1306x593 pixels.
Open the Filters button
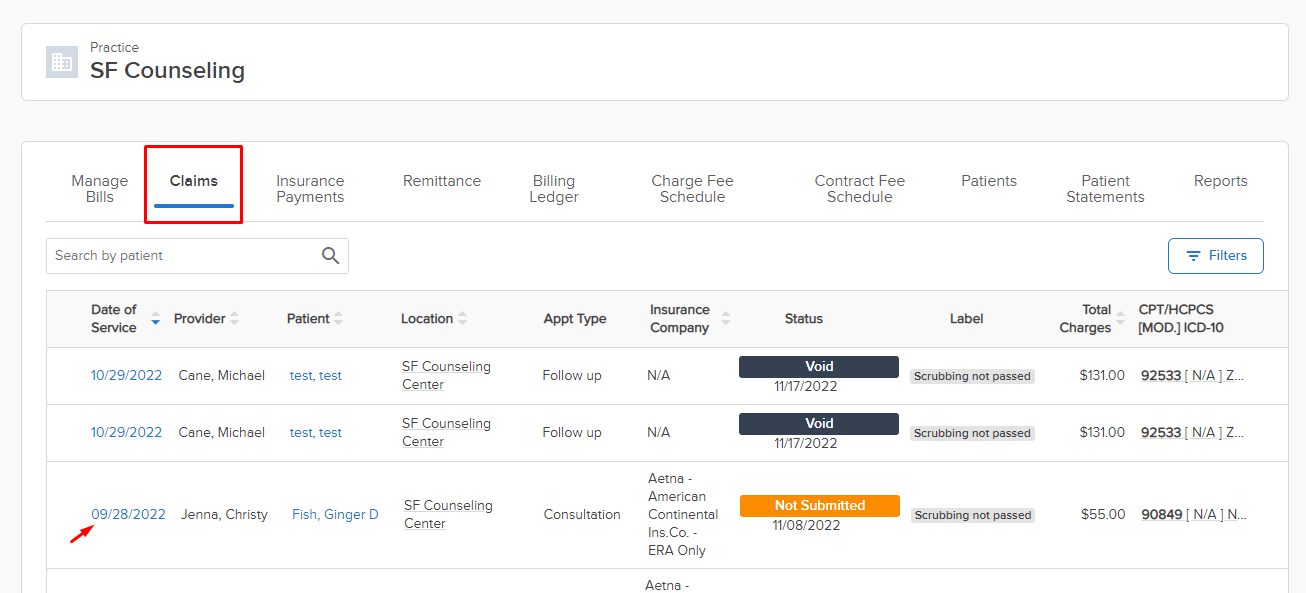point(1215,256)
